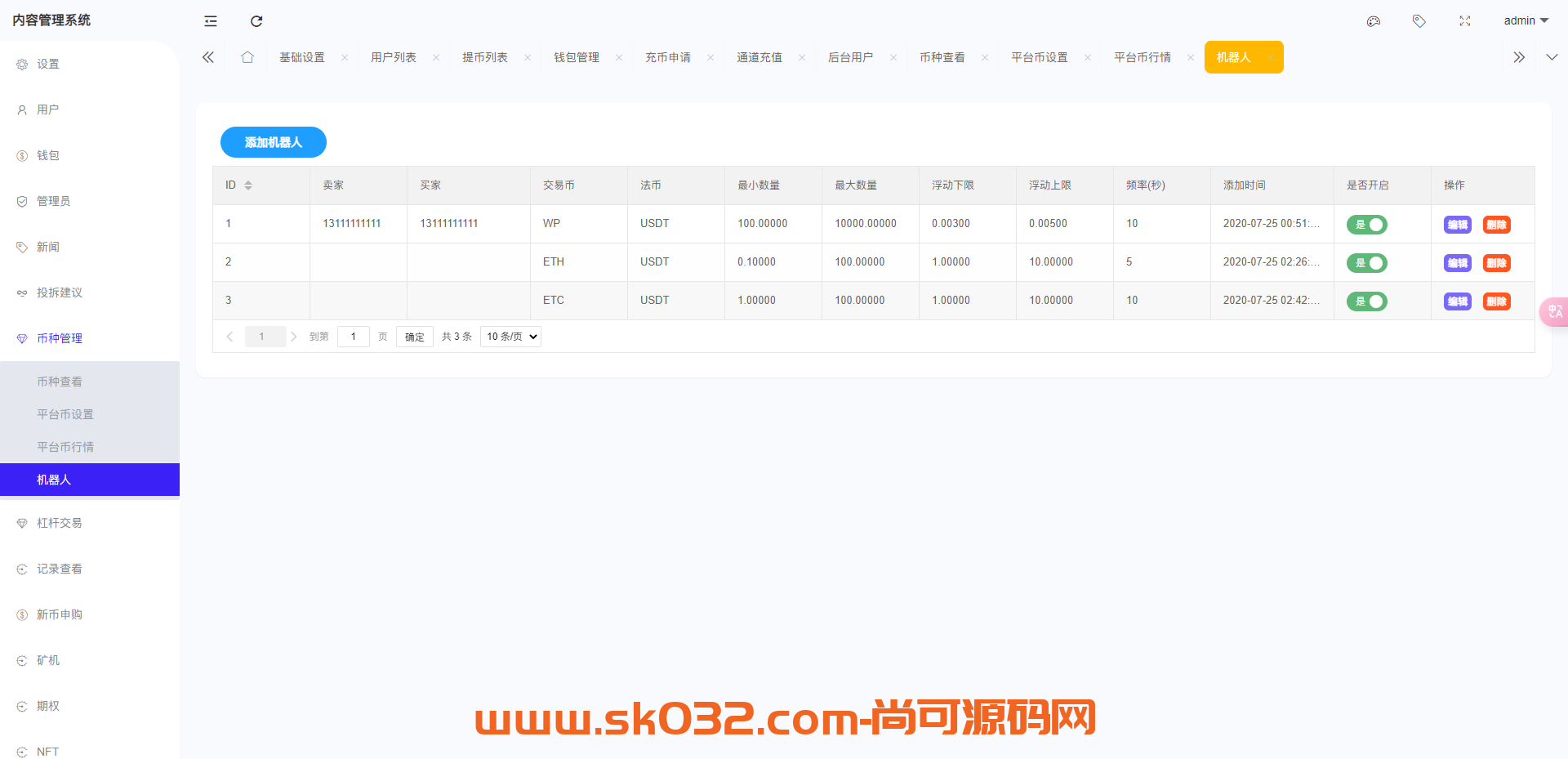Sort table by ID column arrows
This screenshot has height=759, width=1568.
[248, 185]
